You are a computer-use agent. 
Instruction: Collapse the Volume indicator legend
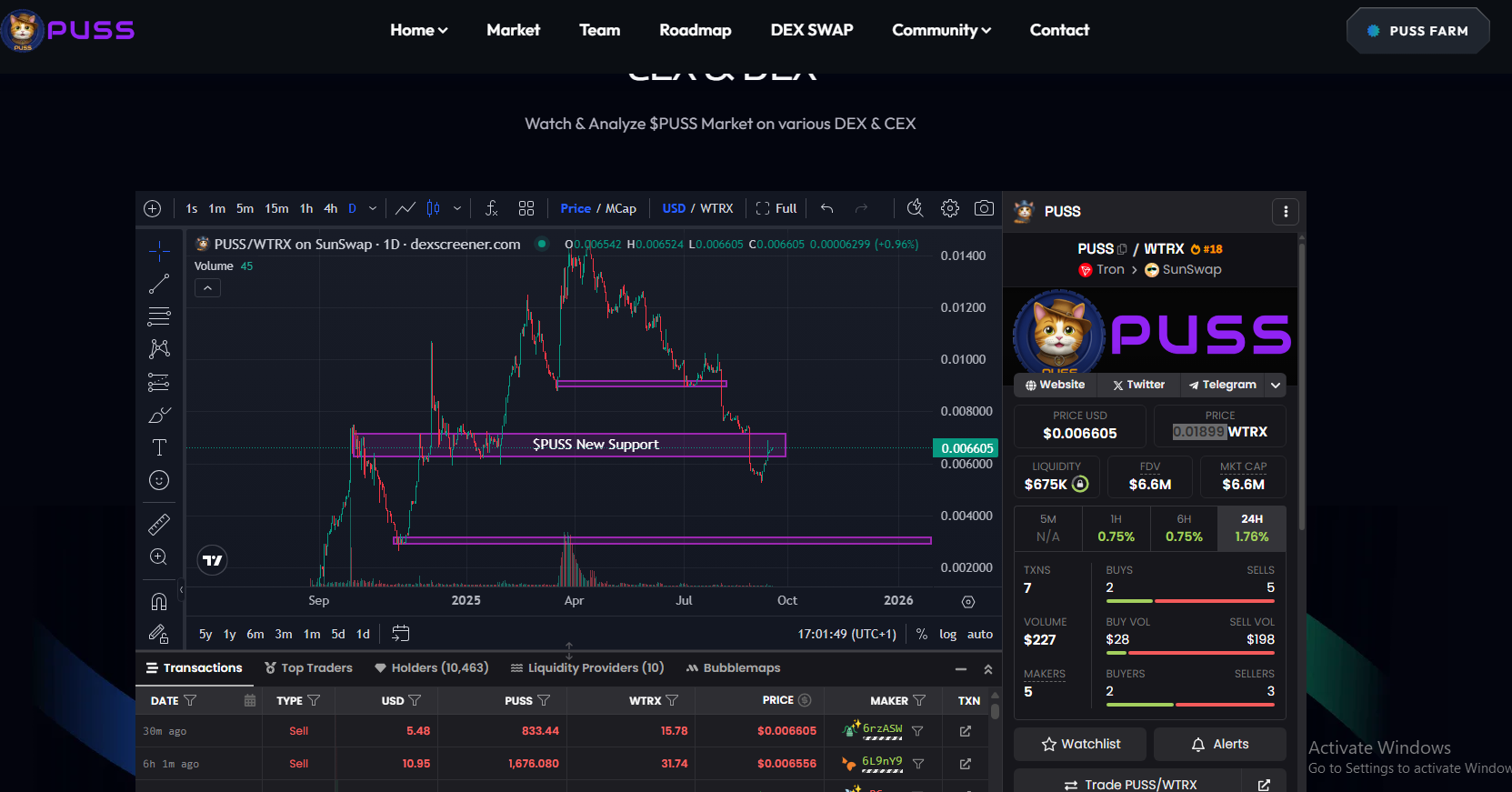point(207,288)
